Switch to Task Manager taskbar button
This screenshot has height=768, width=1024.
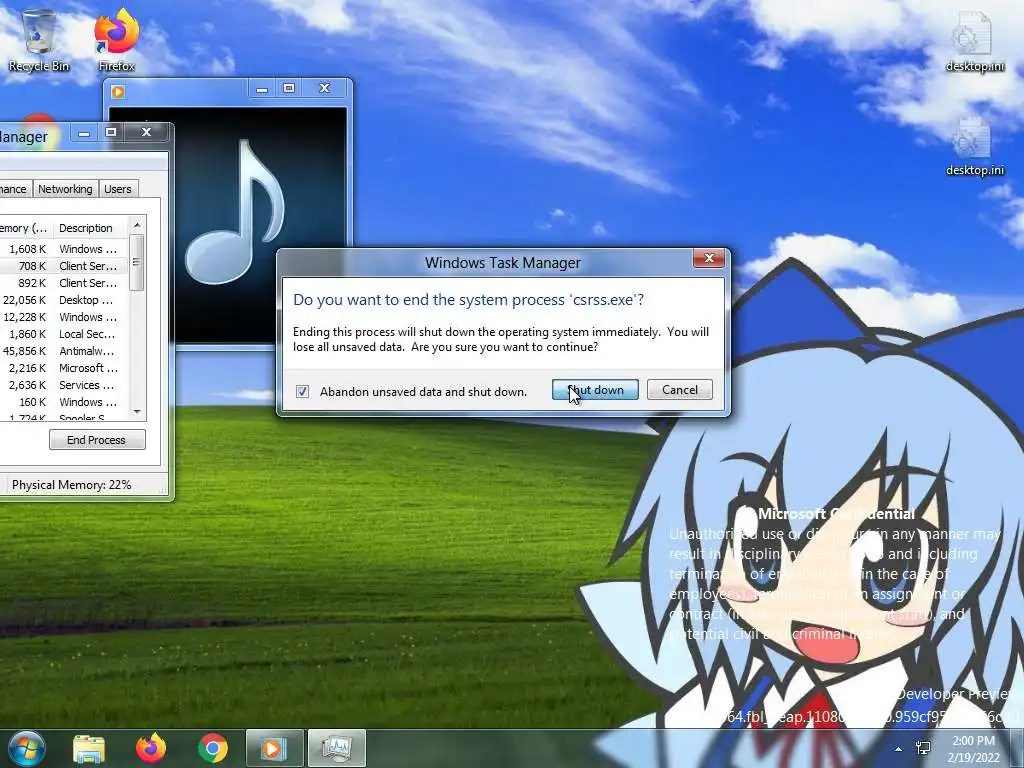click(x=336, y=748)
